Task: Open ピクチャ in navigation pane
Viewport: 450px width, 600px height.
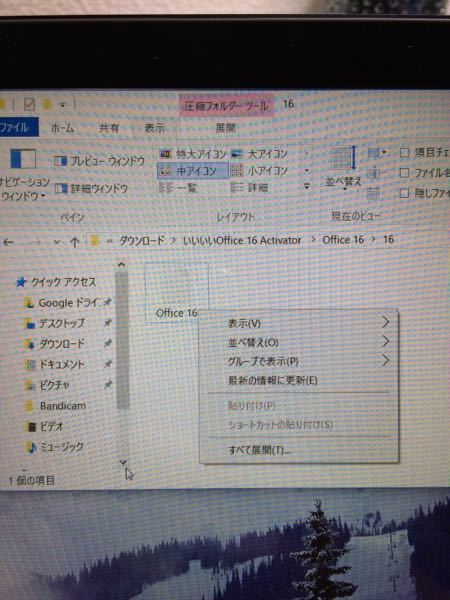Action: [47, 385]
